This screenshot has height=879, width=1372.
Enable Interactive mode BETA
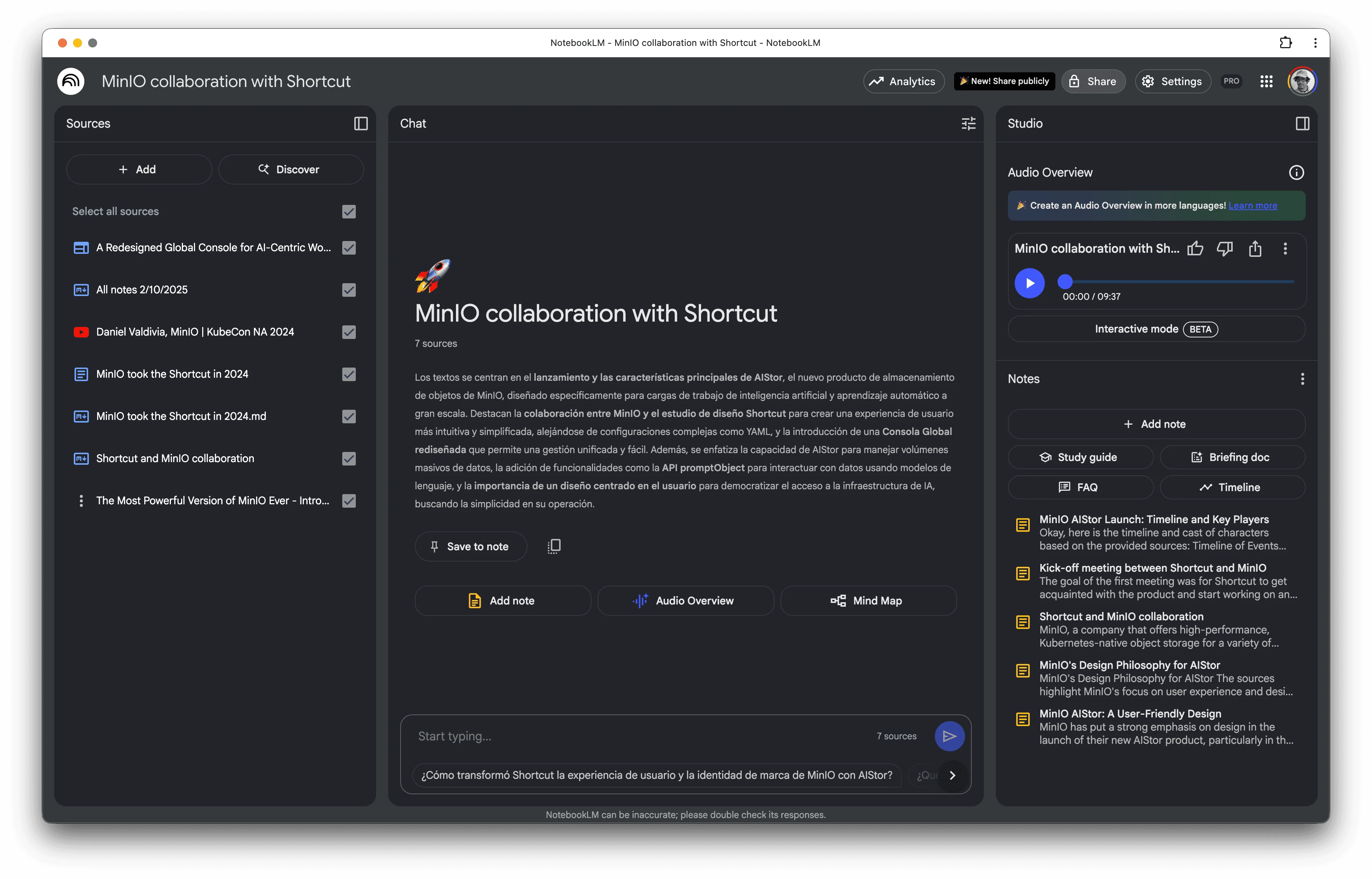click(x=1156, y=329)
